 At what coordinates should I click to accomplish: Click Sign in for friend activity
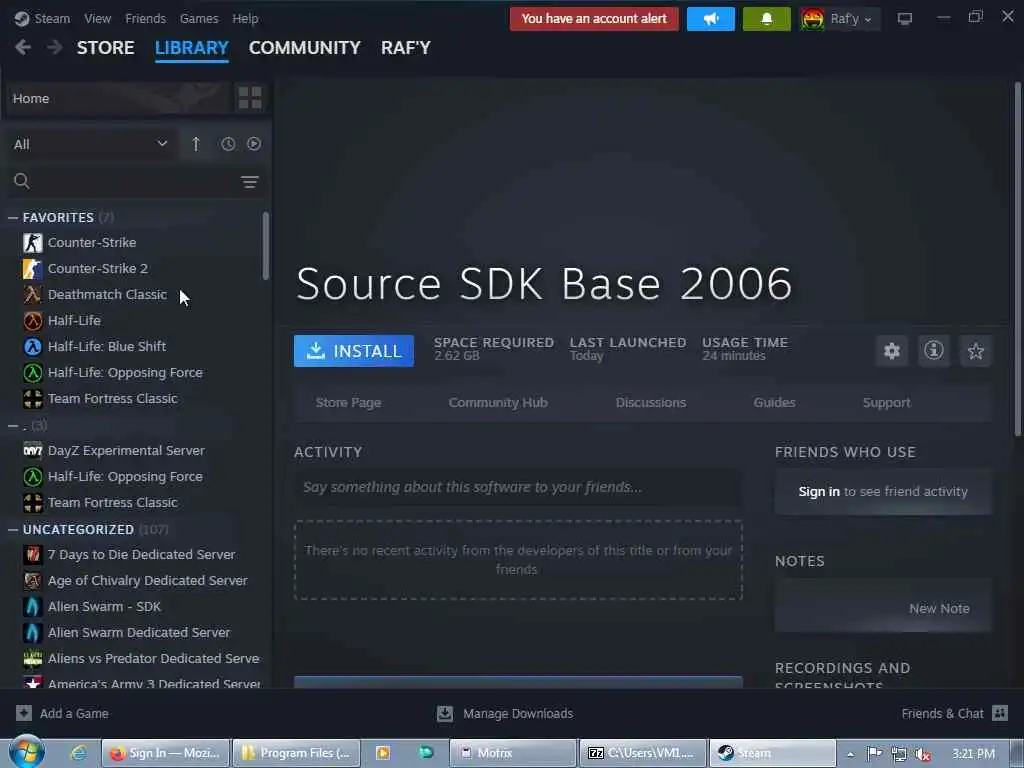pyautogui.click(x=819, y=492)
